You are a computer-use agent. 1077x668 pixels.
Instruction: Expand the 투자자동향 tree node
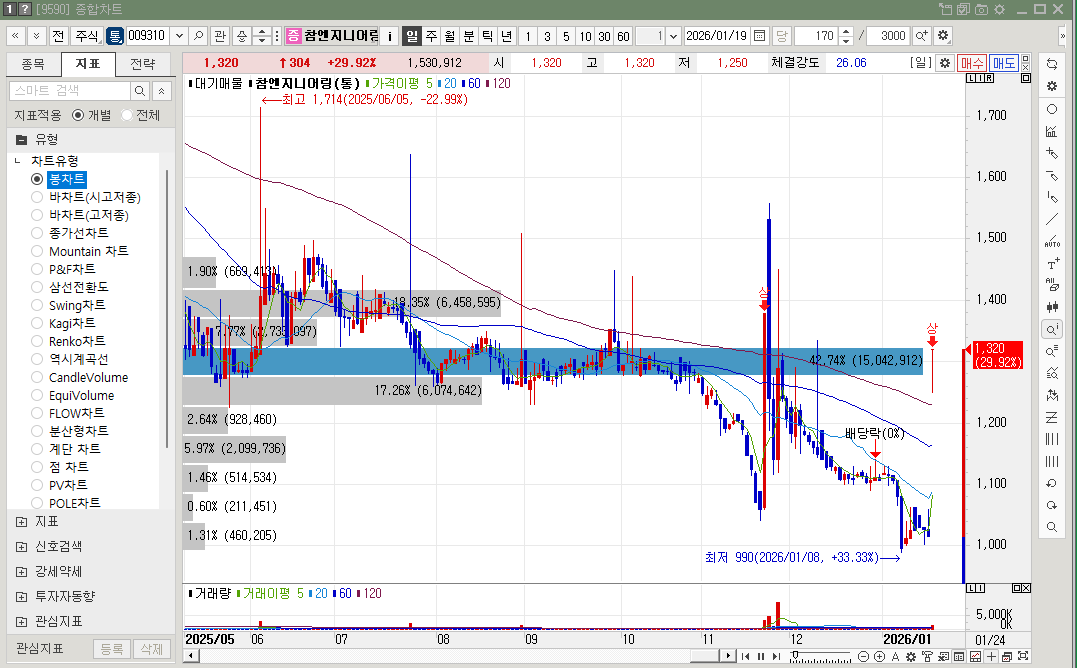click(x=21, y=597)
